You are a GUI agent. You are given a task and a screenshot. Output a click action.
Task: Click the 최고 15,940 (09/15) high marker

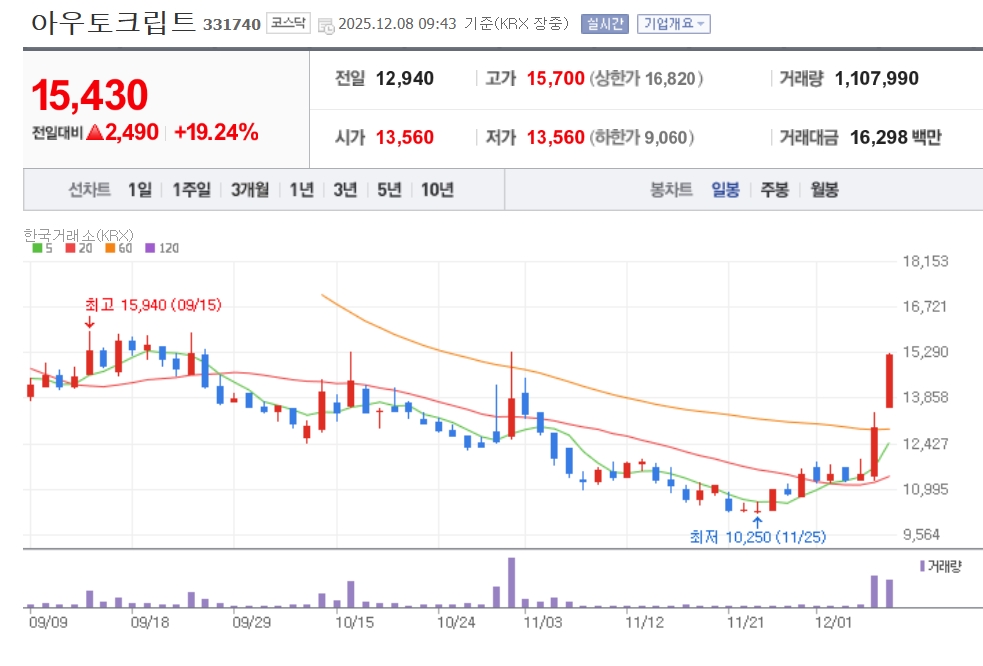(154, 305)
